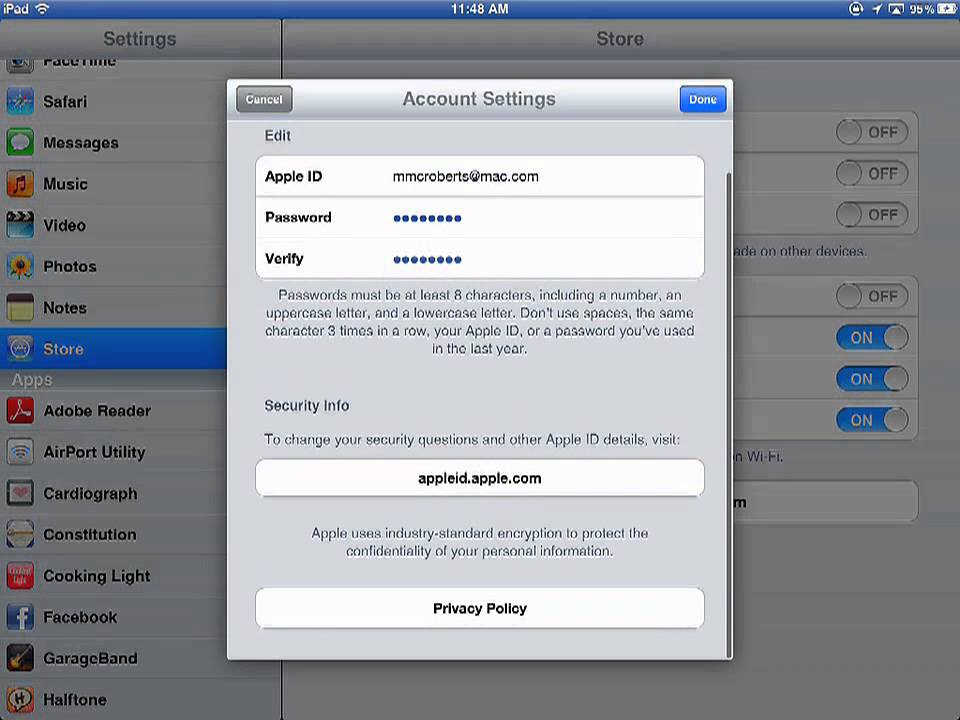Select the Verify password field
960x720 pixels.
(x=479, y=258)
